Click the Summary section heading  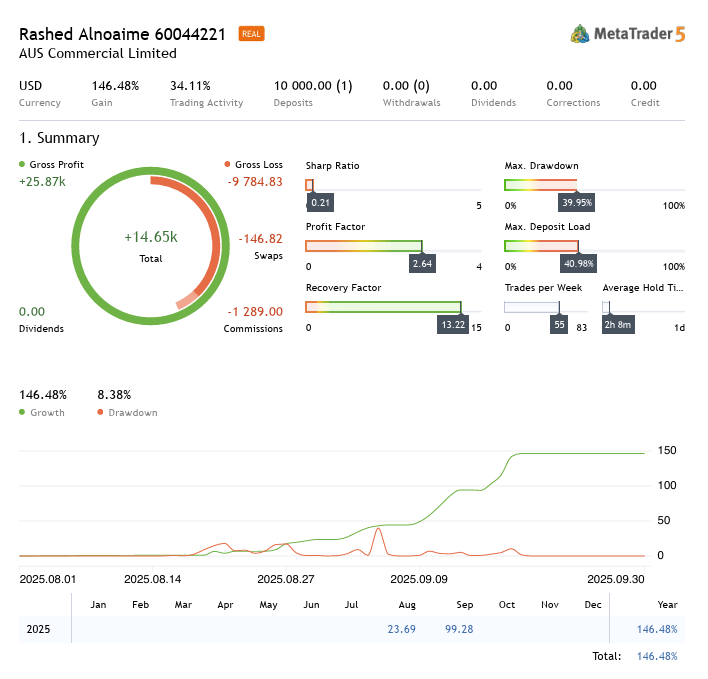[59, 138]
